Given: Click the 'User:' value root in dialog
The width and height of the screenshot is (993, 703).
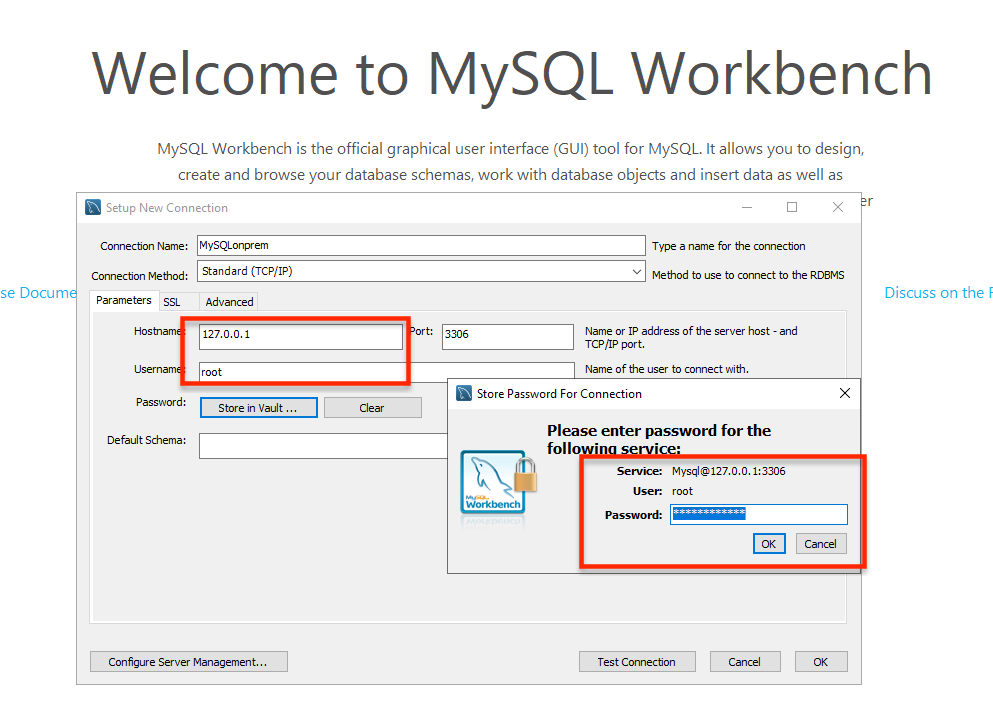Looking at the screenshot, I should [683, 491].
